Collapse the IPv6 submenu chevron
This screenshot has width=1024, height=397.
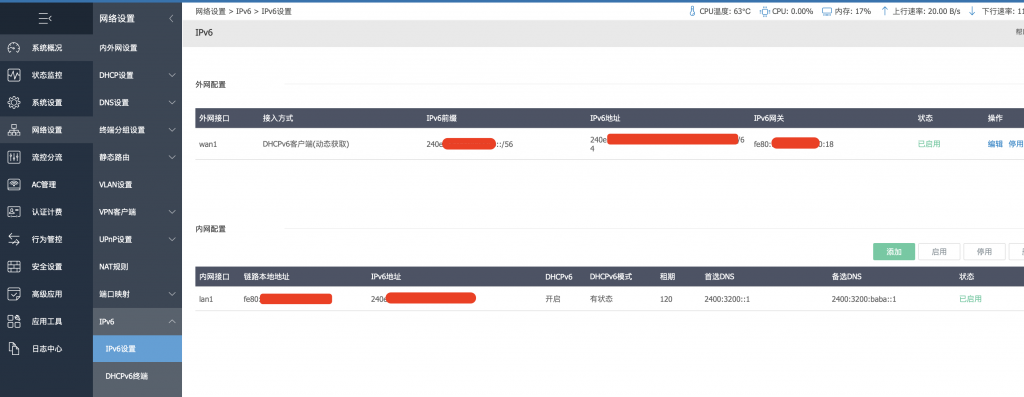pos(172,321)
